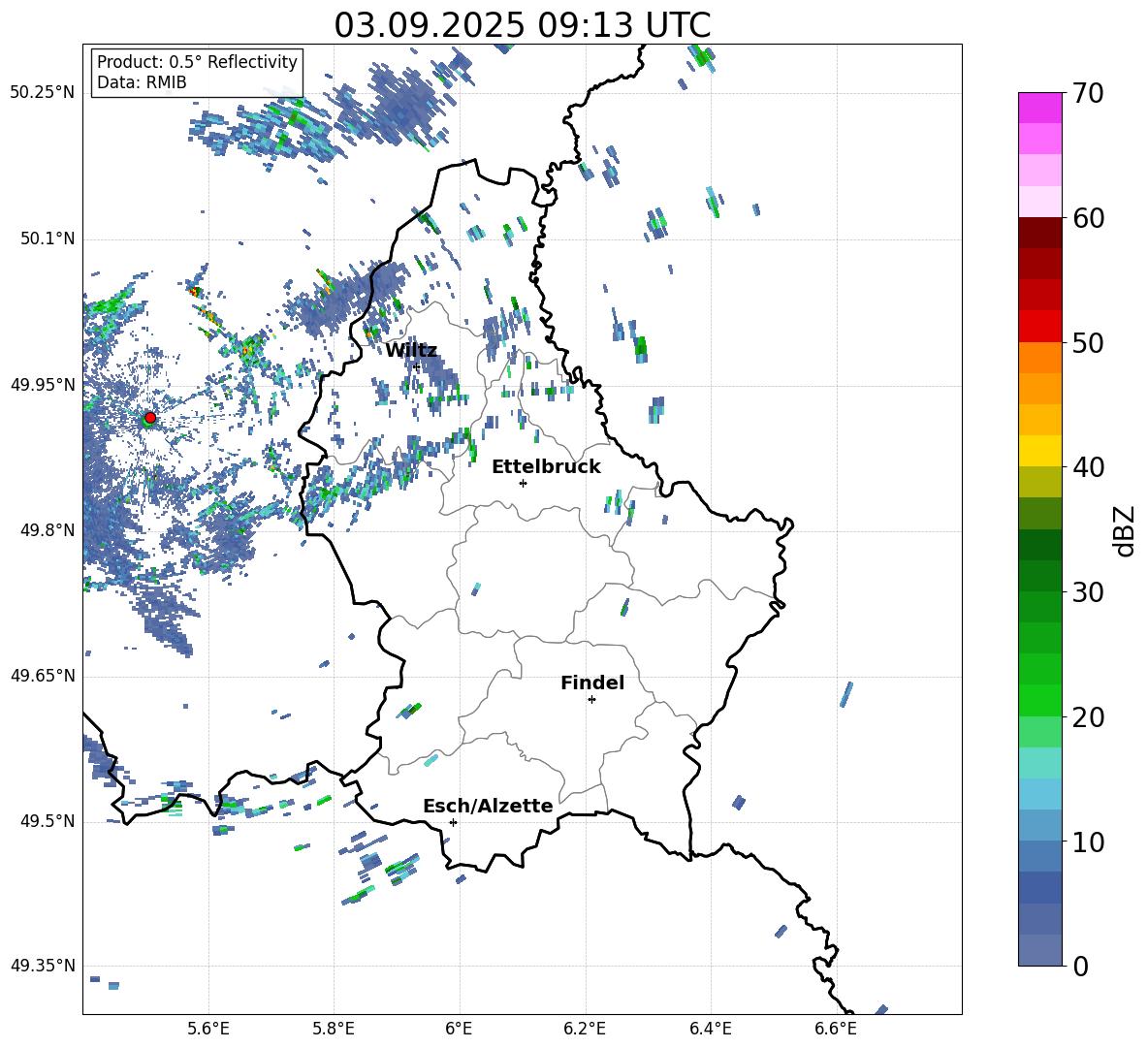Click the Ettelbruck city label
Screen dimensions: 1148x1048
pos(546,467)
